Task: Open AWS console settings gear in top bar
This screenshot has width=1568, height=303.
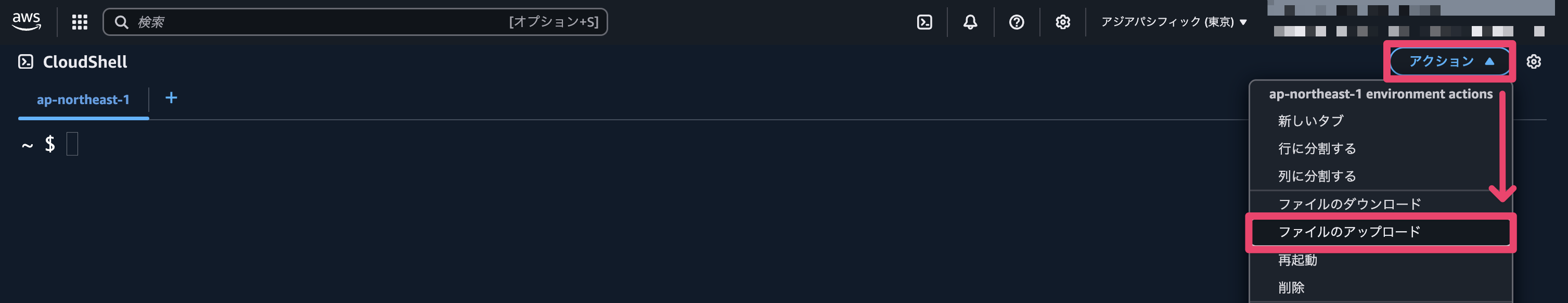Action: 1062,22
